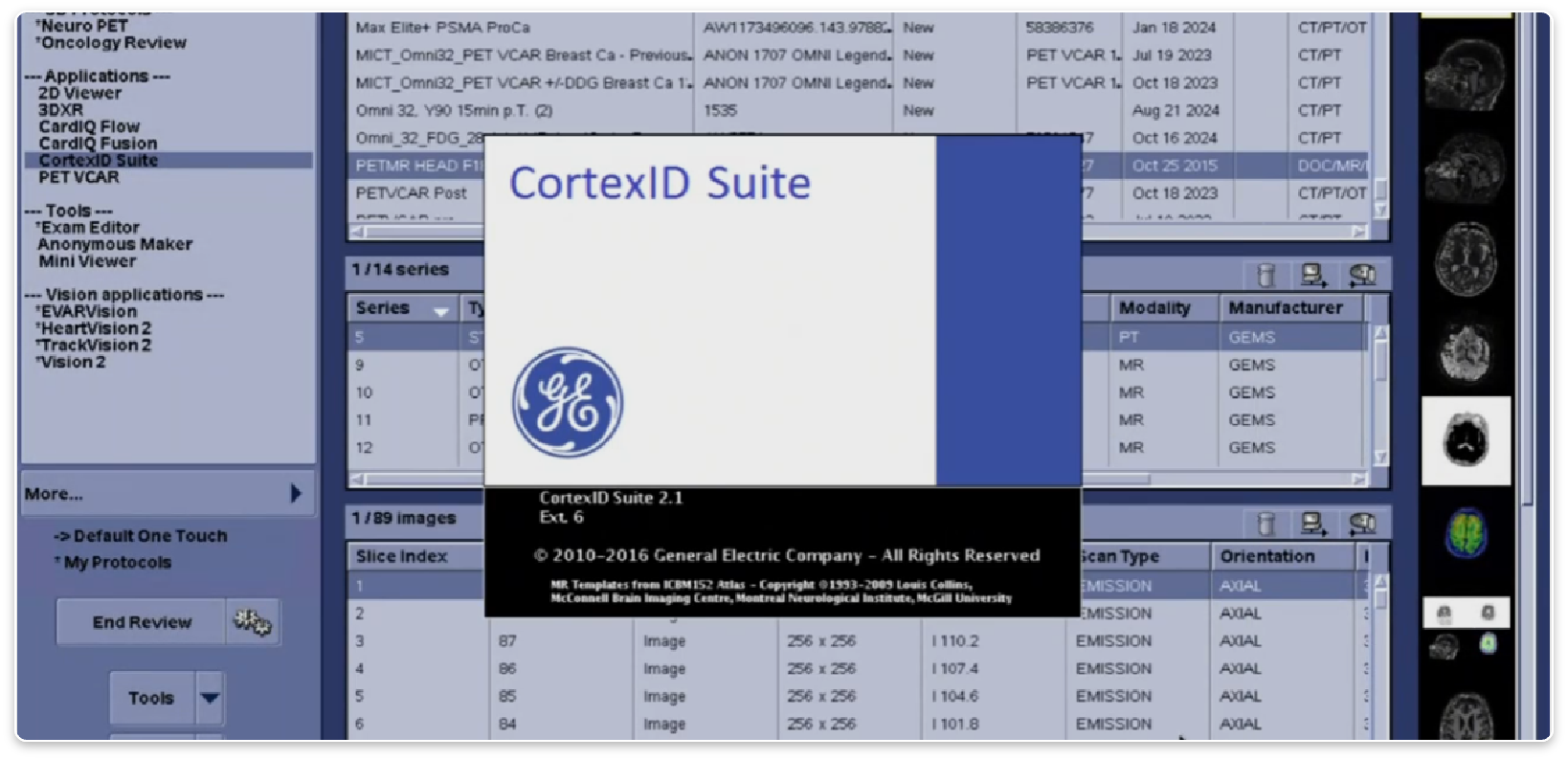The width and height of the screenshot is (1568, 760).
Task: Click the trash icon in the images panel header
Action: click(x=1266, y=524)
